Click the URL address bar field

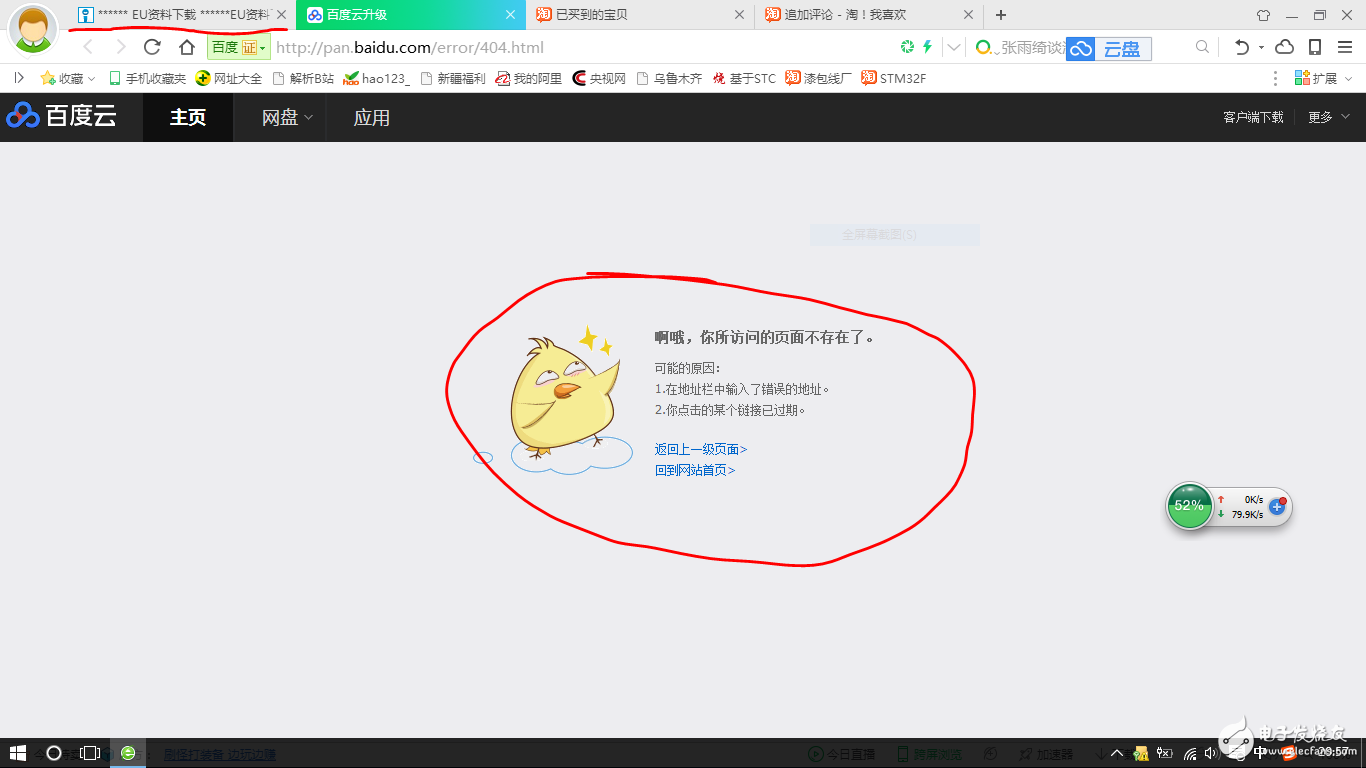point(580,47)
